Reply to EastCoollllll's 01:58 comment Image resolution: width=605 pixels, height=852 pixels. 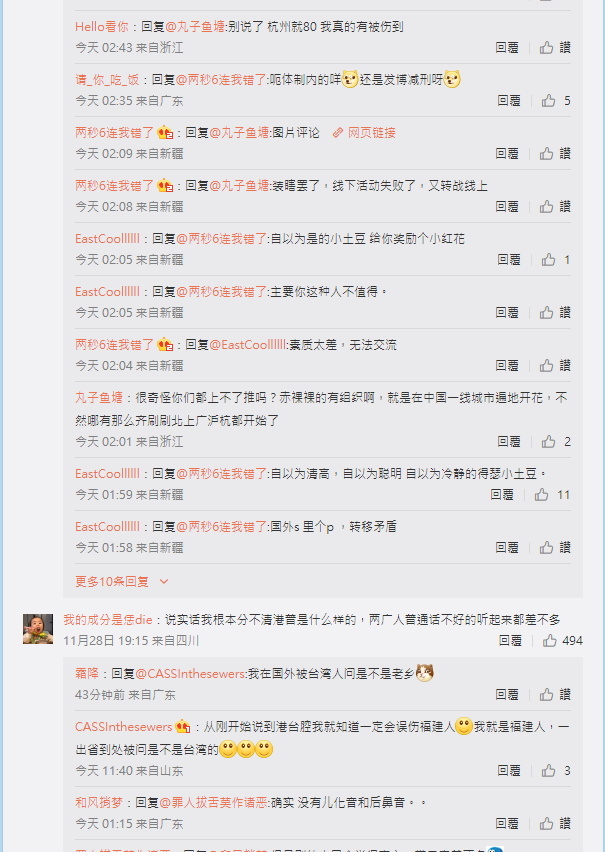(507, 548)
